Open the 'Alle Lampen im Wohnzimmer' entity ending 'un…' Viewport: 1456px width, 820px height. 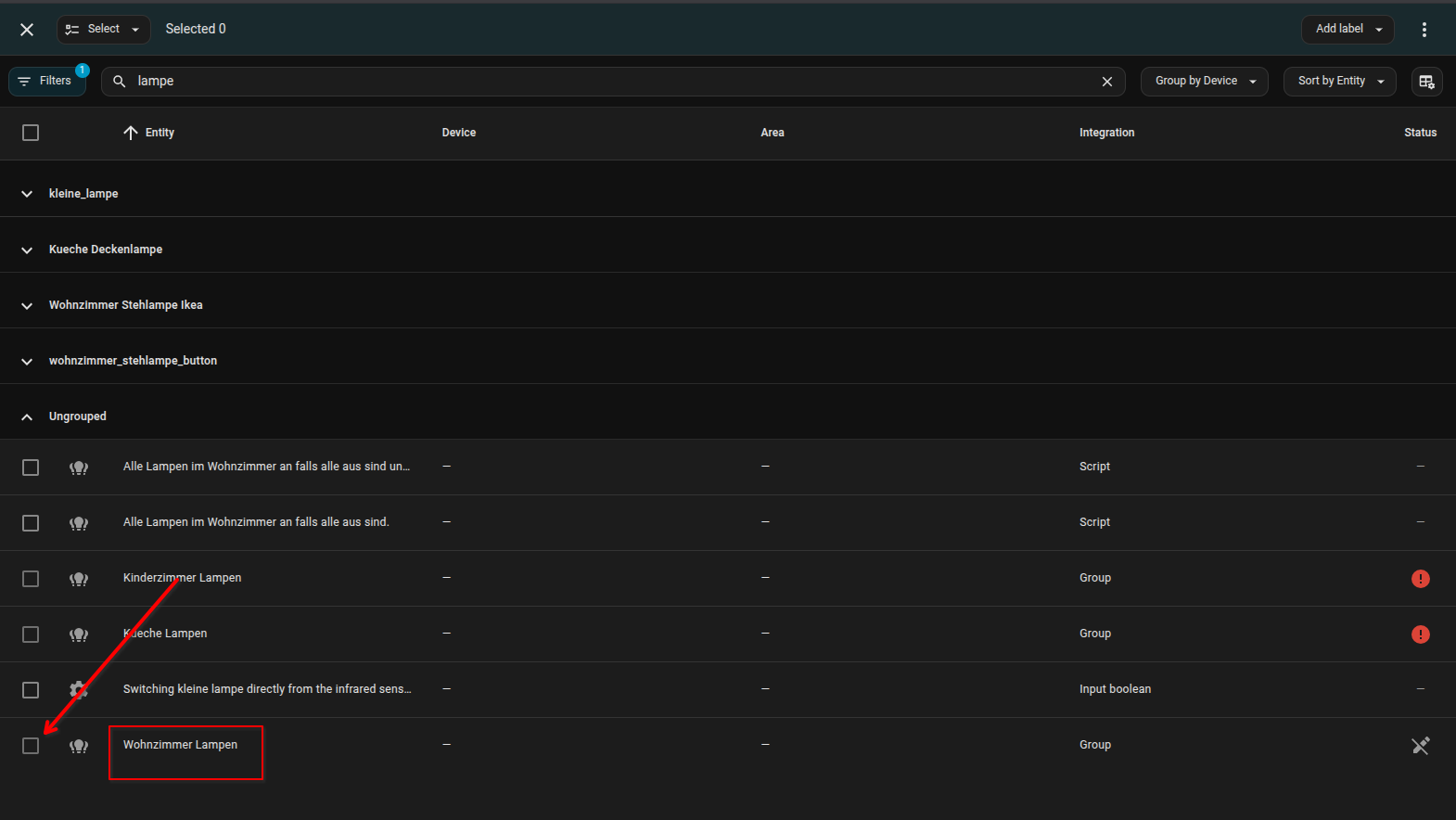[x=266, y=467]
